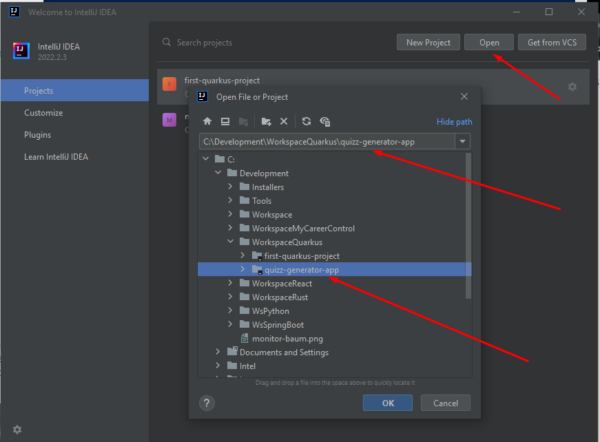
Task: Select monitor-baum.png file
Action: [287, 339]
